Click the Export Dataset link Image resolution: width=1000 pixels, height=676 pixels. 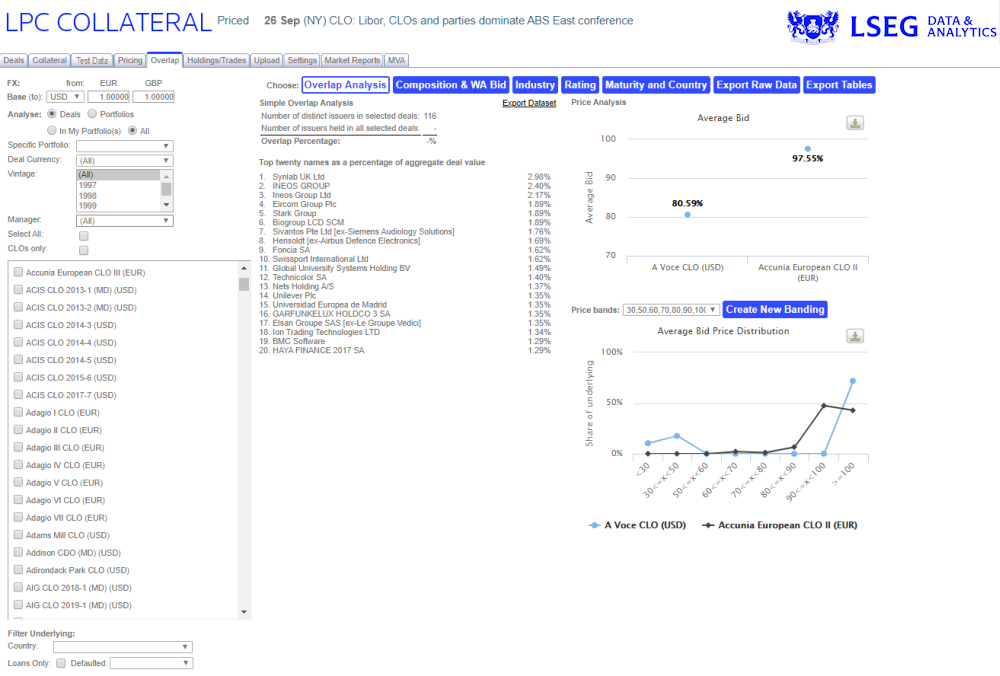pos(528,103)
